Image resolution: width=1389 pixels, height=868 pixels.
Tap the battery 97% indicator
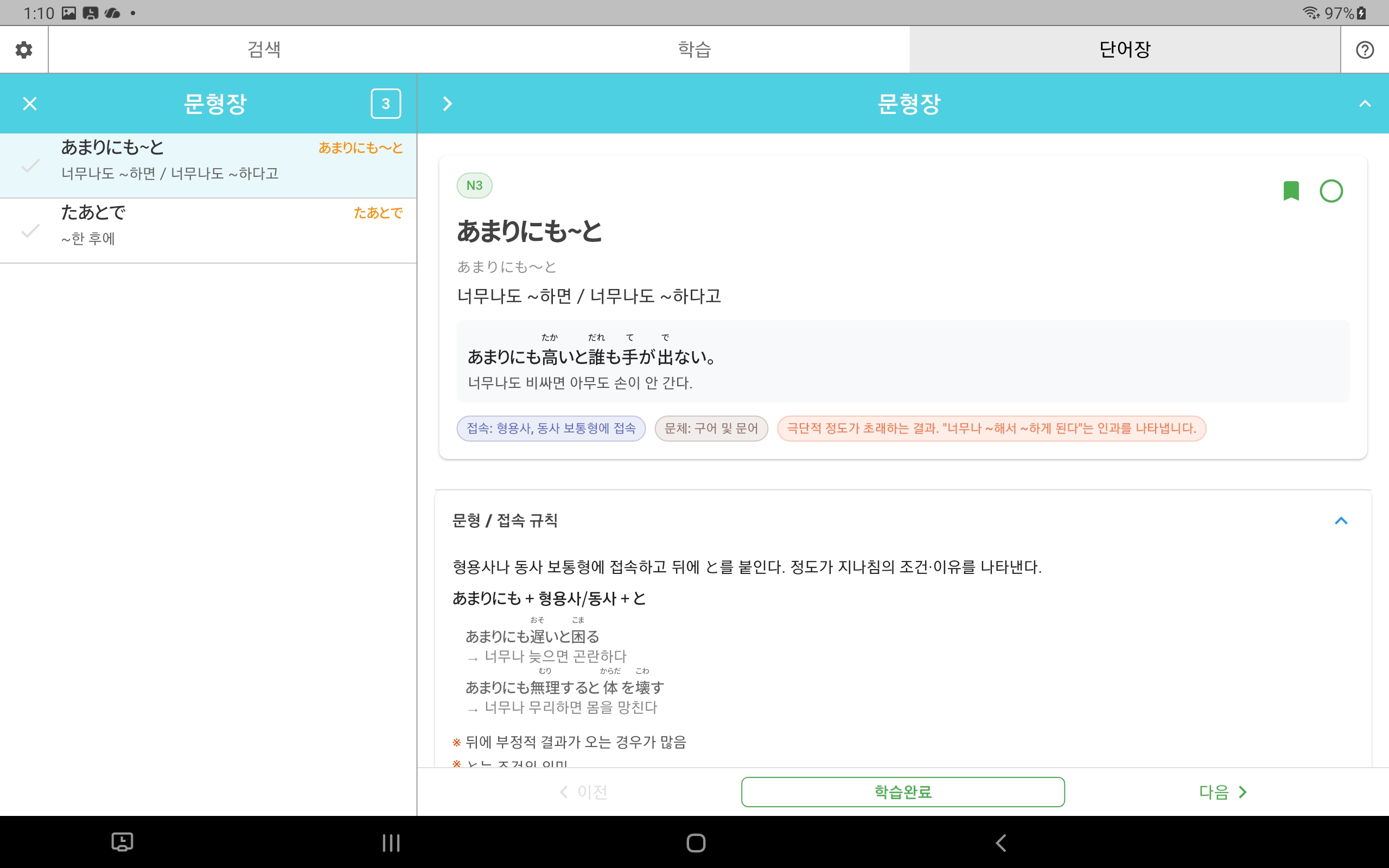coord(1345,12)
